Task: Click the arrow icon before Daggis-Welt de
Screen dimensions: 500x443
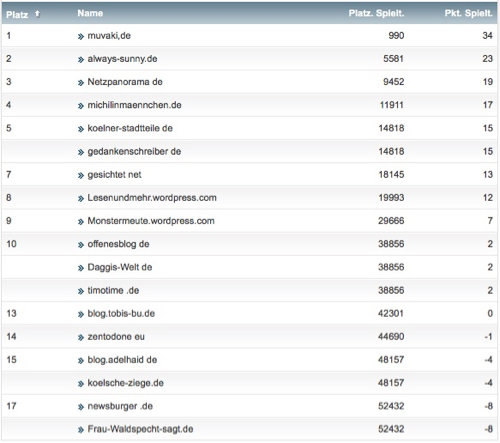Action: 81,268
